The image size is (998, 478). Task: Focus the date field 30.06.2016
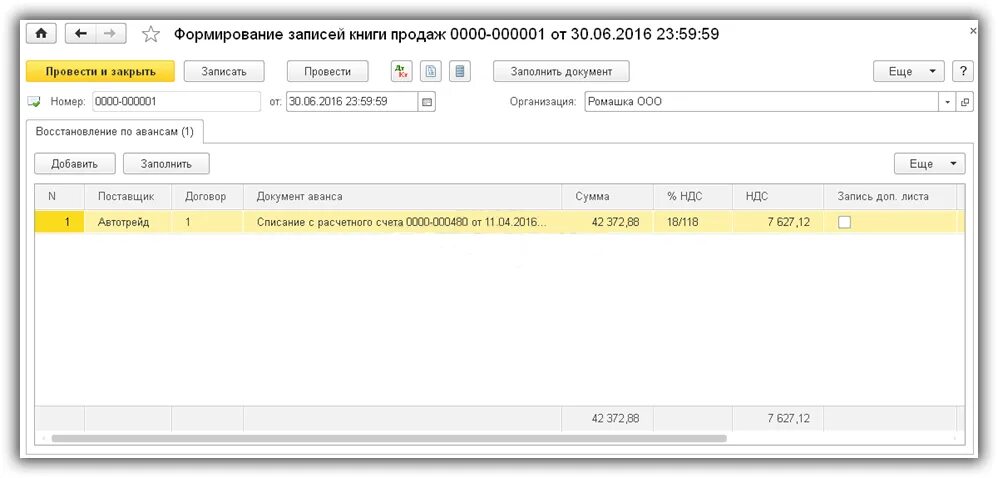click(352, 102)
